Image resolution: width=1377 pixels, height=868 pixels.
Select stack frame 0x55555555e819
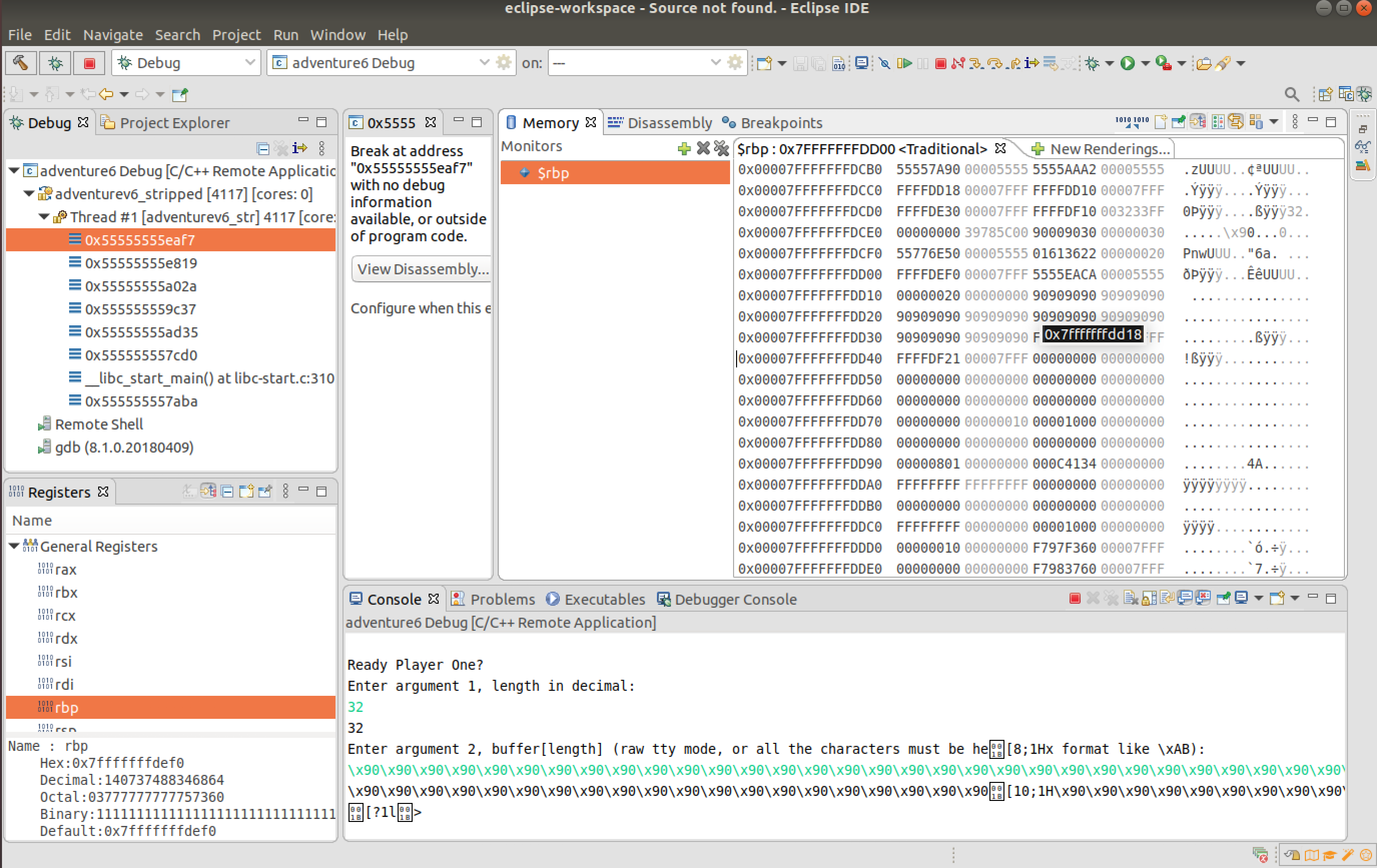[141, 264]
